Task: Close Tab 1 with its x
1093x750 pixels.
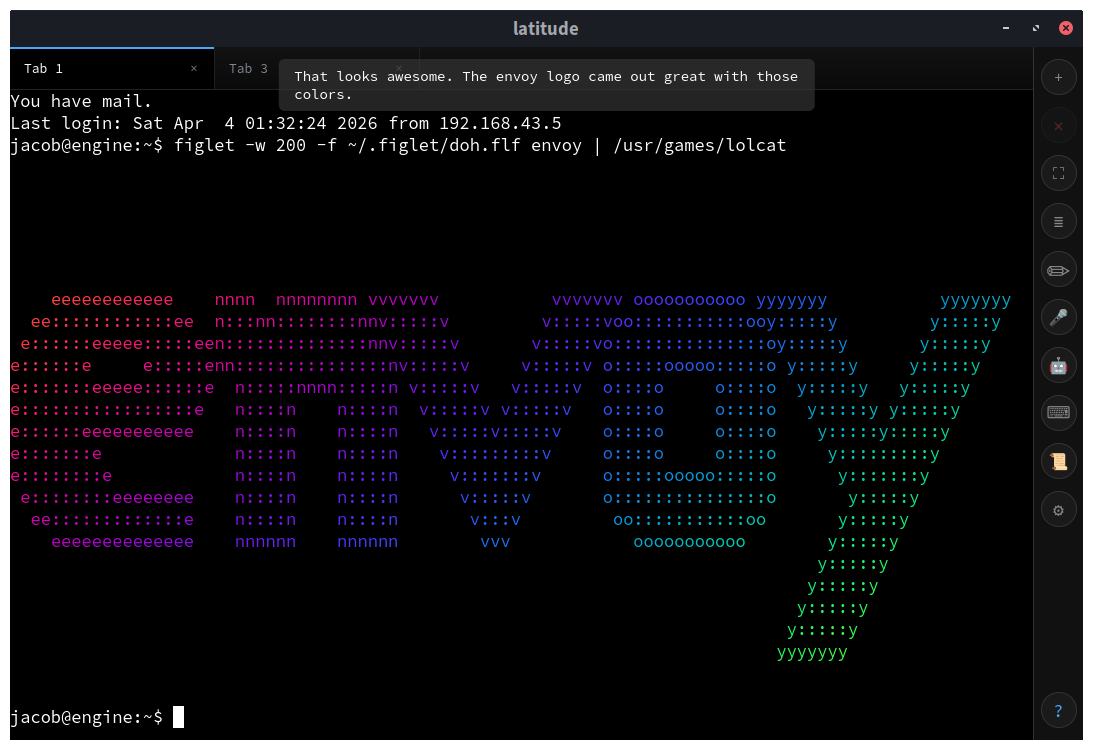Action: pos(194,68)
